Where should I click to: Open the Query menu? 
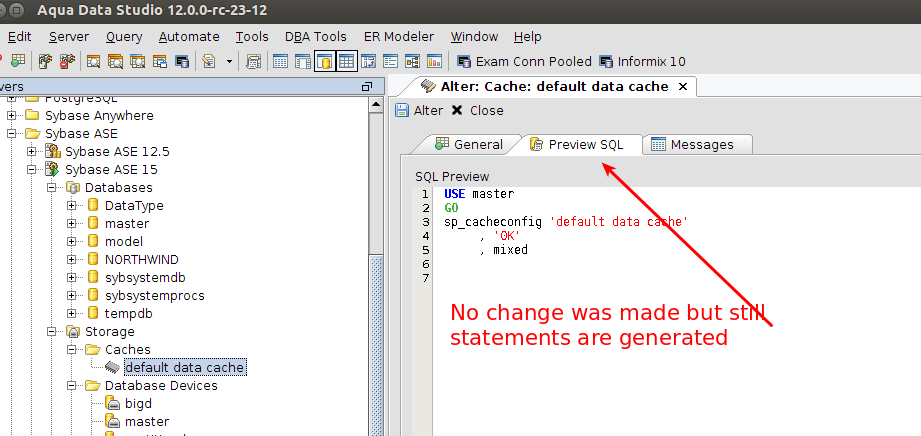124,36
